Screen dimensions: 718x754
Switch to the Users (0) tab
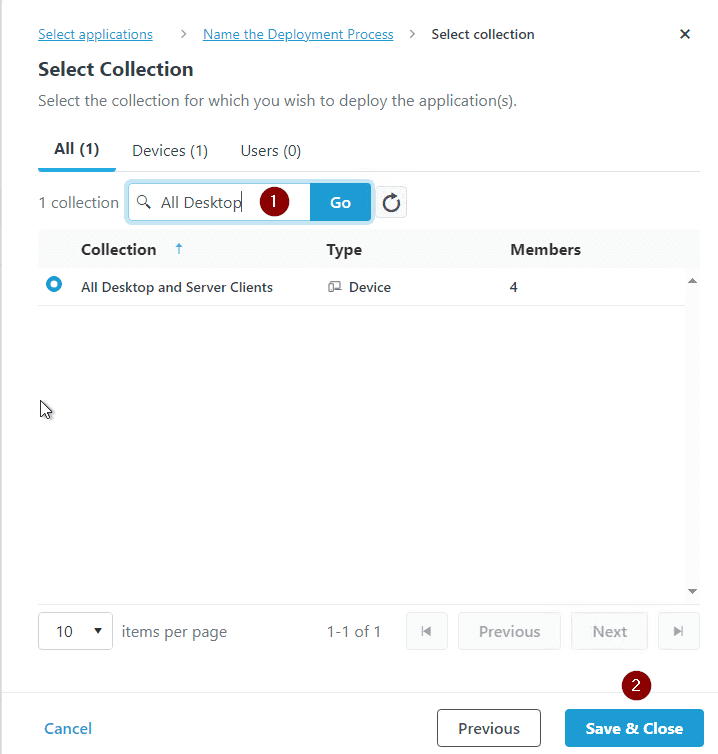271,151
